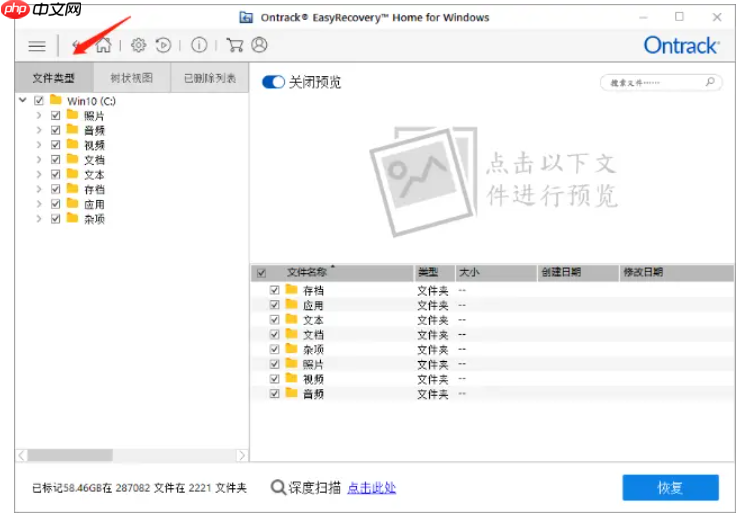The width and height of the screenshot is (747, 518).
Task: Click 应用 folder icon in tree
Action: 72,203
